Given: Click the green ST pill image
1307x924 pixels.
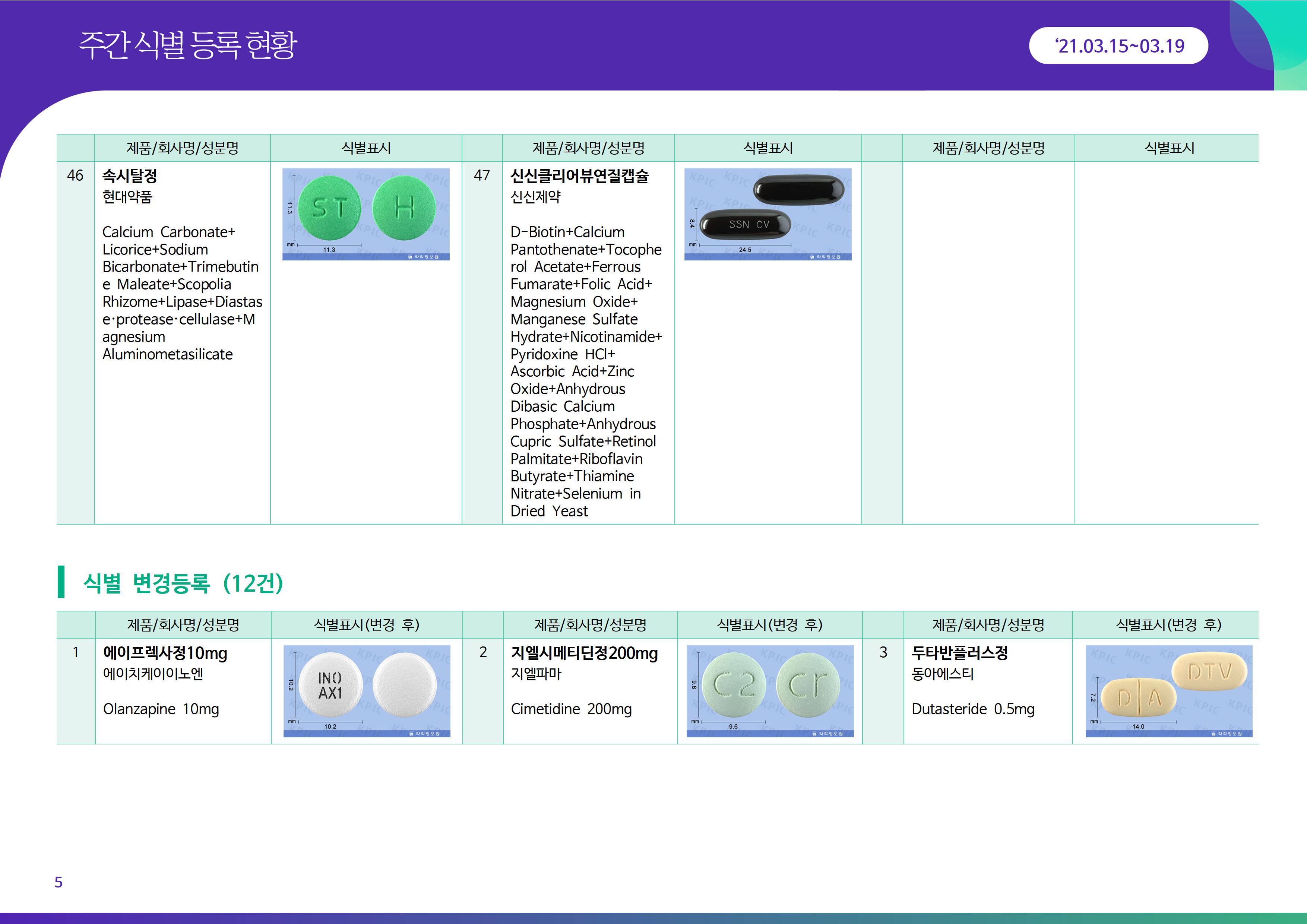Looking at the screenshot, I should click(329, 208).
